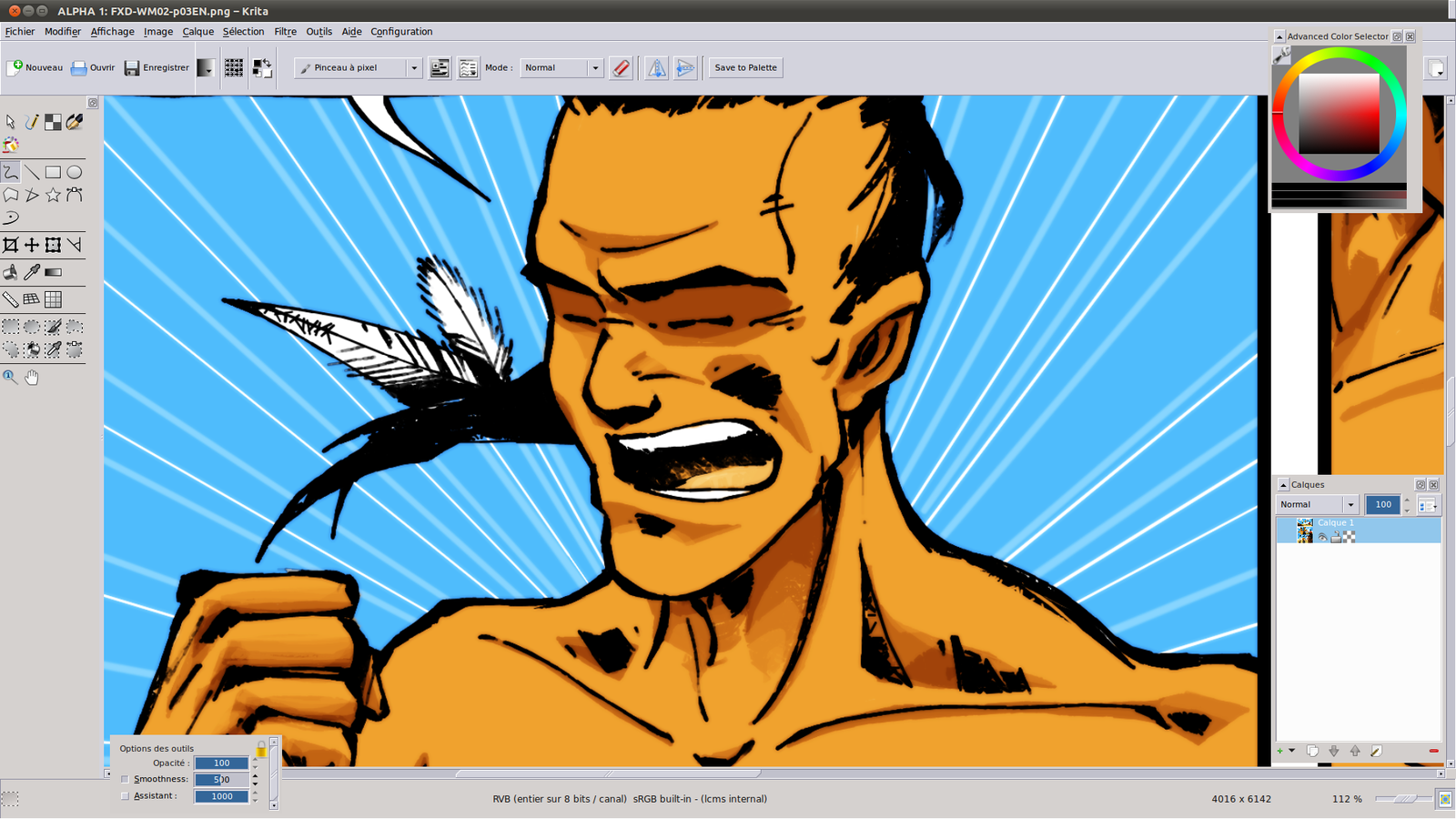Enable the Smoothness checkbox
The width and height of the screenshot is (1456, 819).
(125, 779)
